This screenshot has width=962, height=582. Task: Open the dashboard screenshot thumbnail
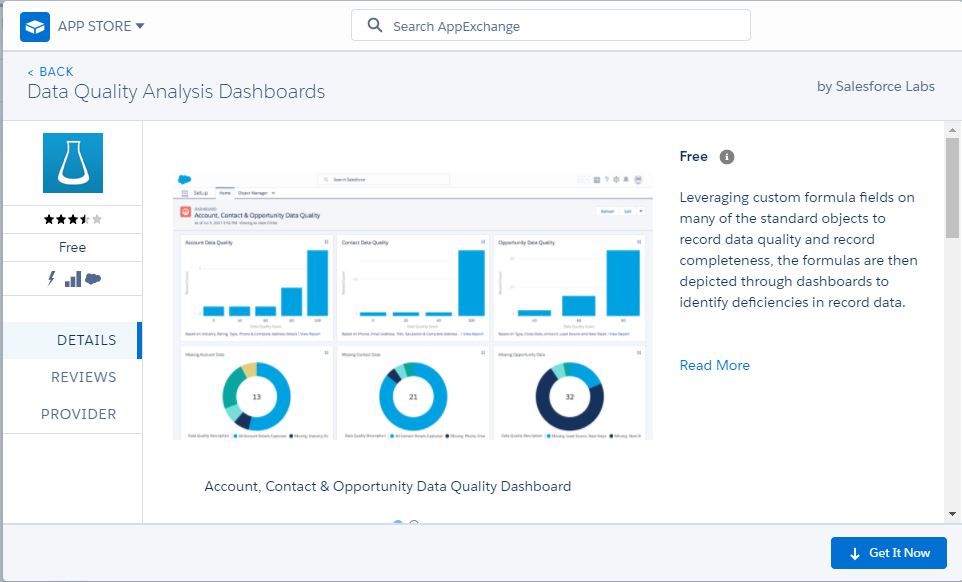412,305
